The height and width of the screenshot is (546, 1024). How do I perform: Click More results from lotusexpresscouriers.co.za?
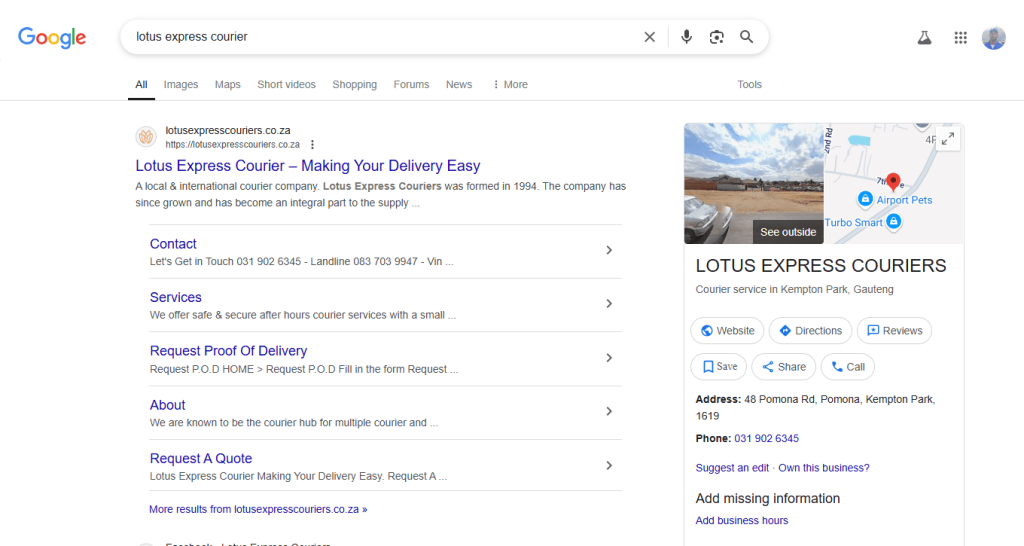click(258, 509)
